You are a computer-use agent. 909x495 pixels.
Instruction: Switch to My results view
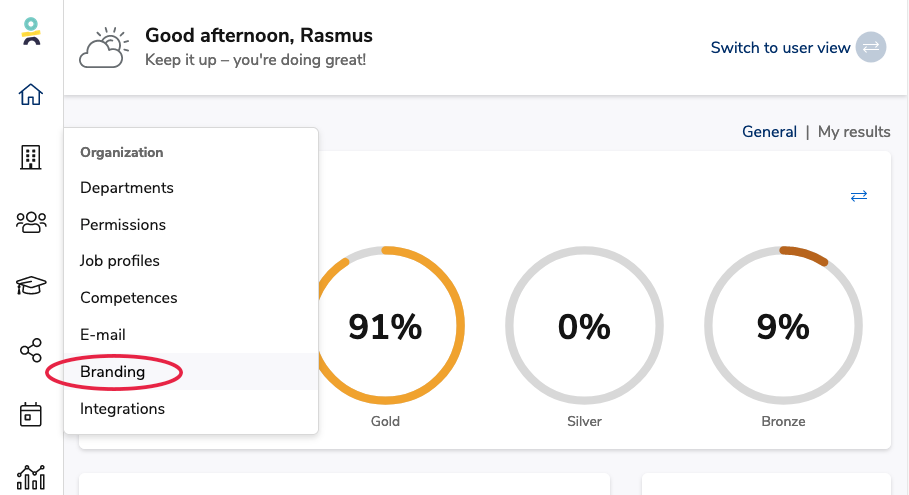(854, 132)
